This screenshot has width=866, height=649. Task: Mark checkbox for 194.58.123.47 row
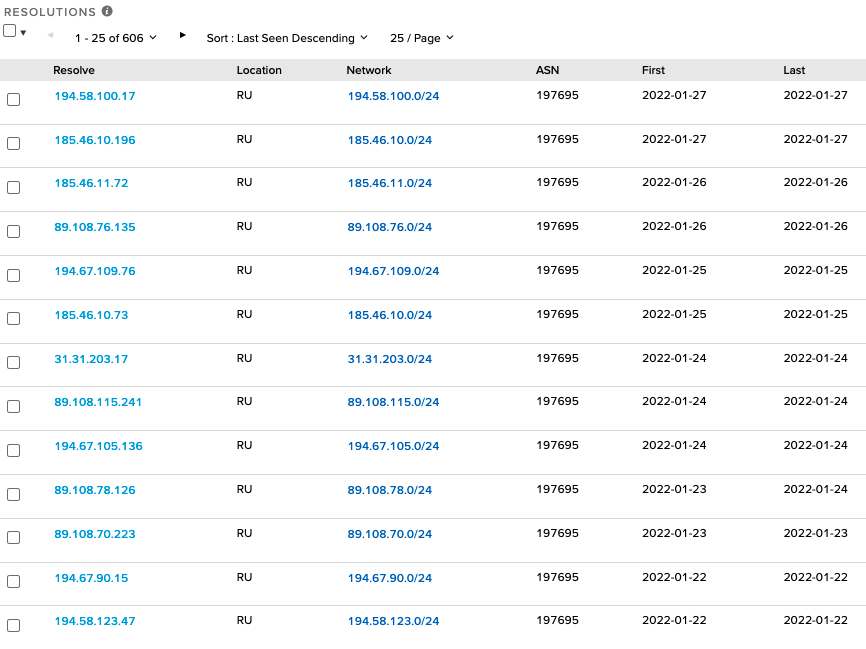pos(13,625)
